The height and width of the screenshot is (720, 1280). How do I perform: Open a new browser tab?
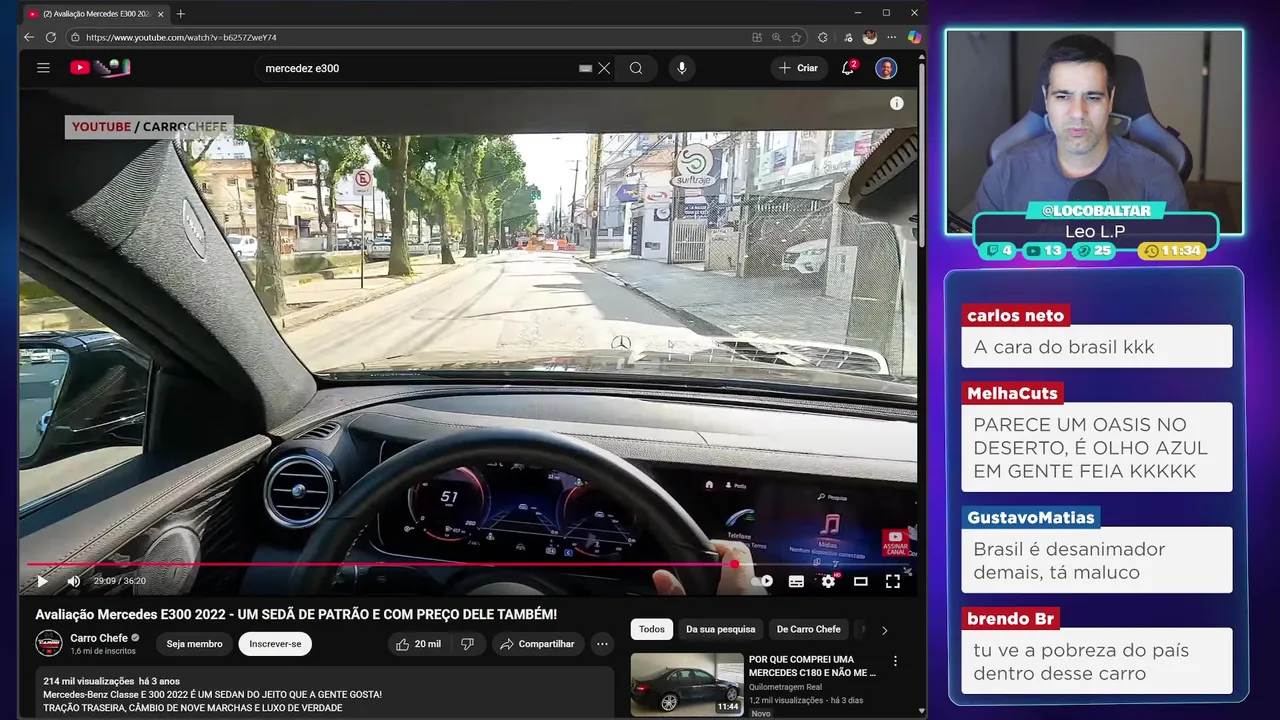point(181,13)
